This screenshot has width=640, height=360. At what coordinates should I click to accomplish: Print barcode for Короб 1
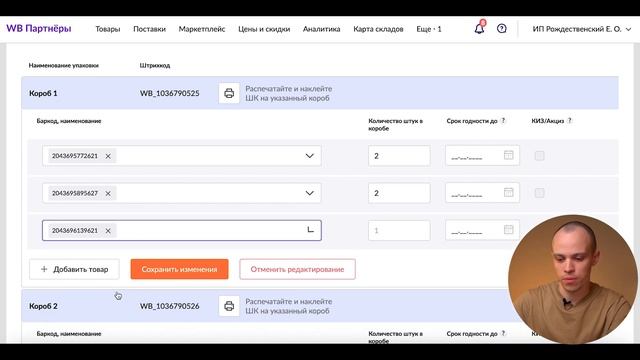click(229, 93)
